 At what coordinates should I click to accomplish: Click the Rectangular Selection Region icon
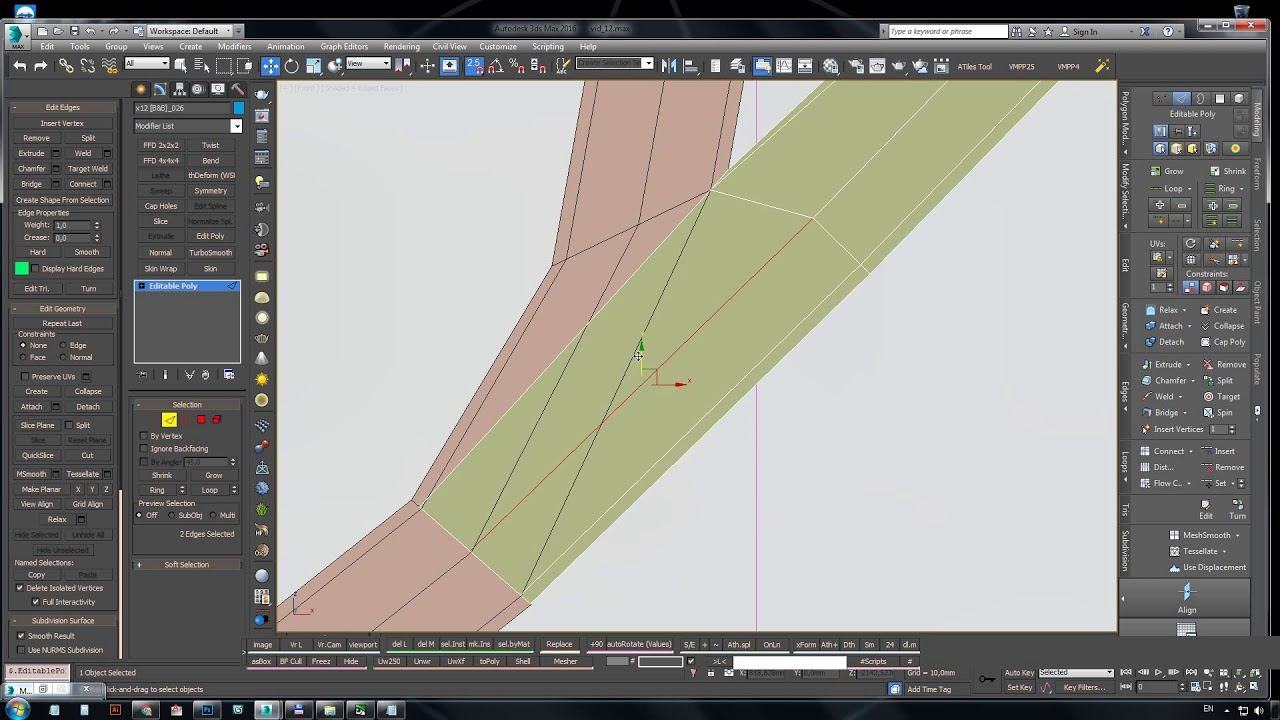[224, 66]
